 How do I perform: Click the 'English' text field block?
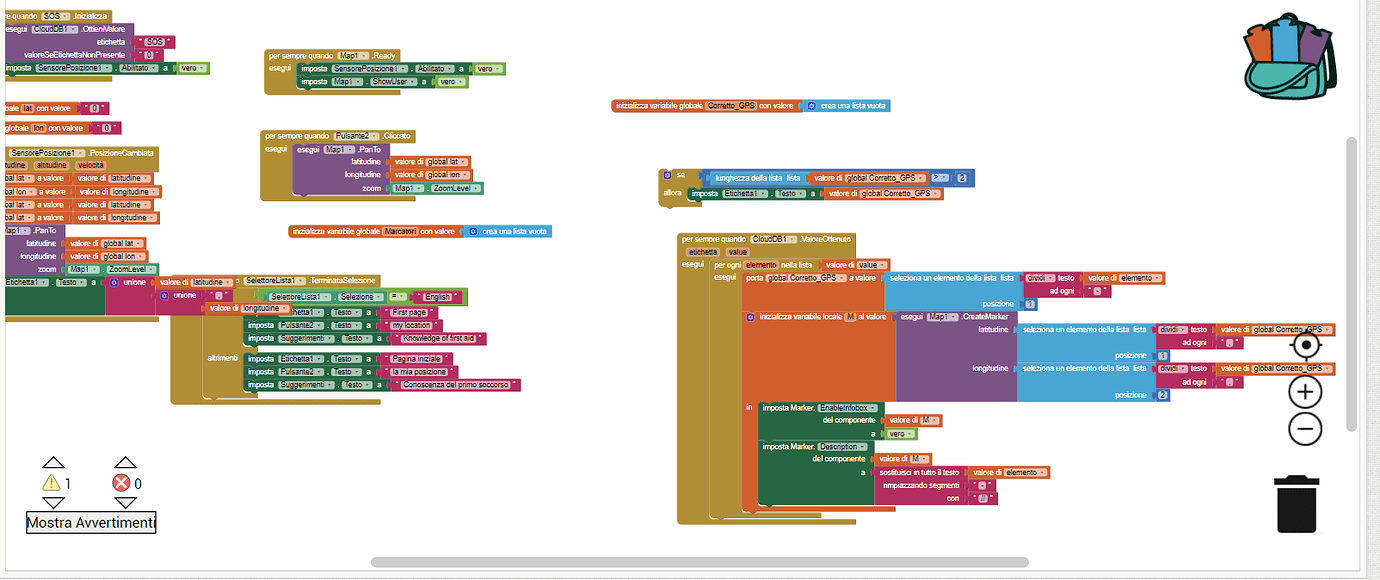[436, 297]
